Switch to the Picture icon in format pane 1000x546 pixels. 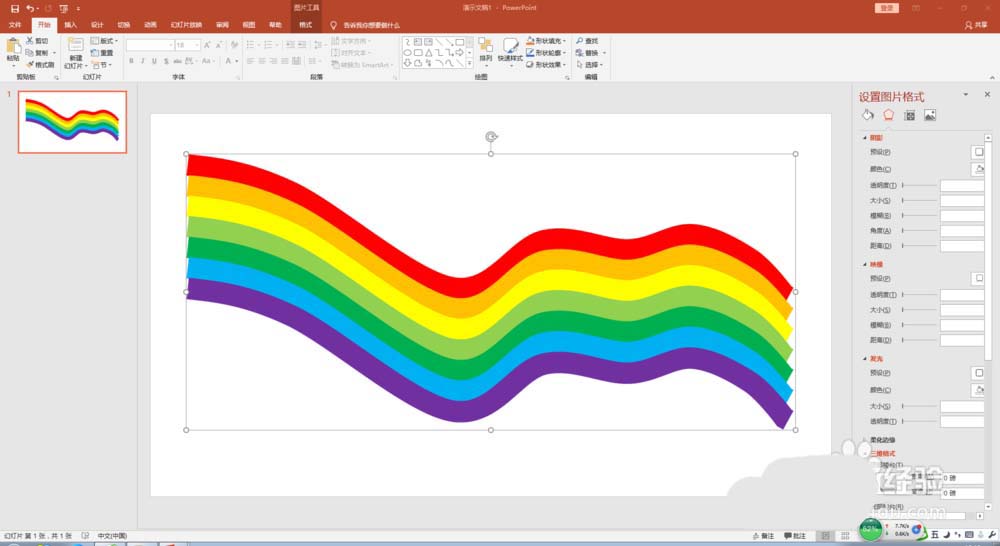(x=930, y=116)
